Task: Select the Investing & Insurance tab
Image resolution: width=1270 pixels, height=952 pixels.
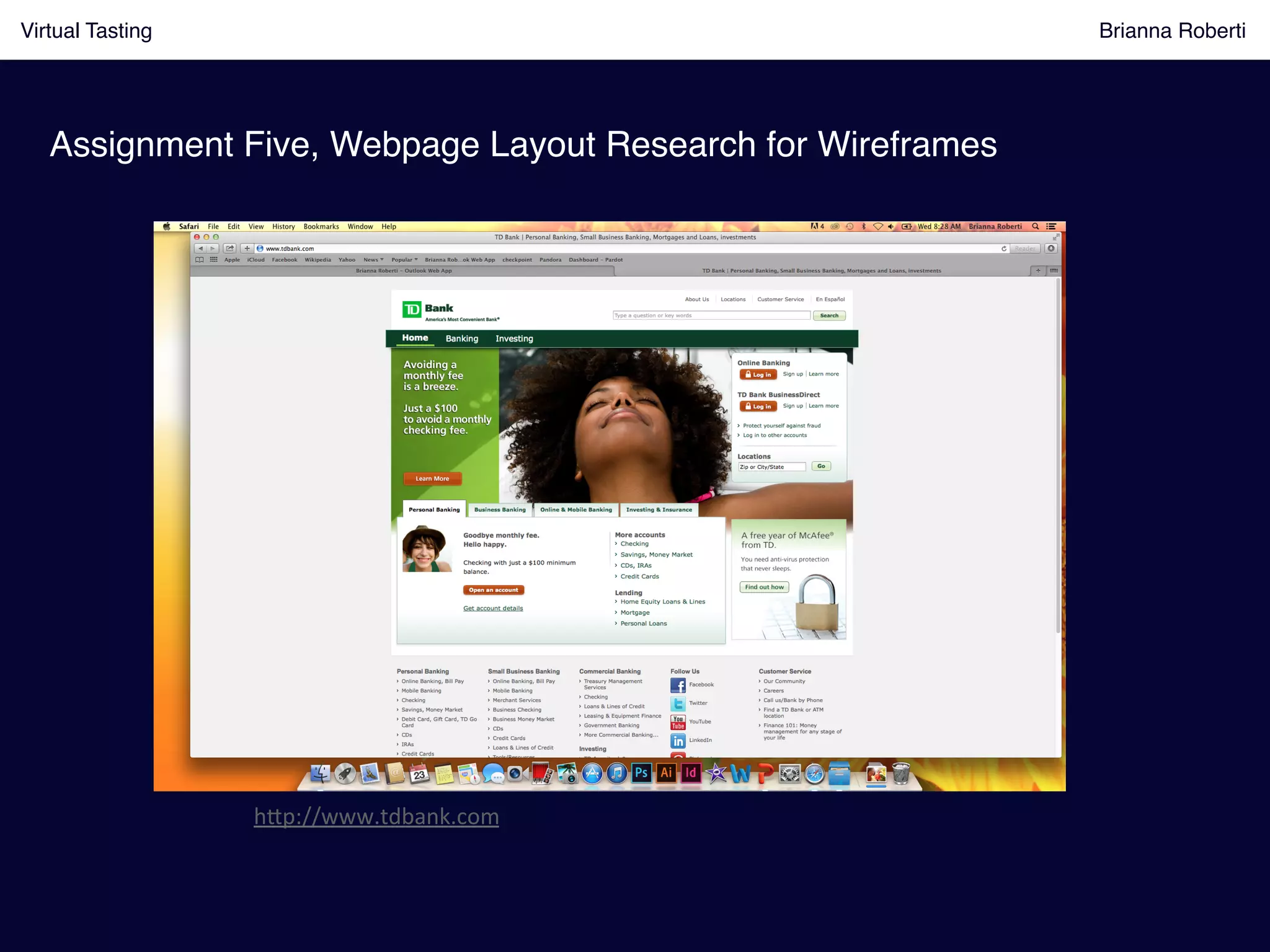Action: click(659, 509)
